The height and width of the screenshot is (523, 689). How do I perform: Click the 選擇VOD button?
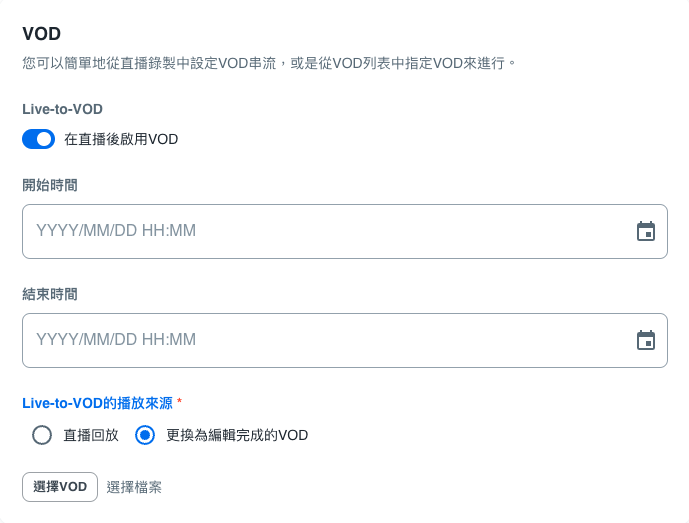point(60,487)
